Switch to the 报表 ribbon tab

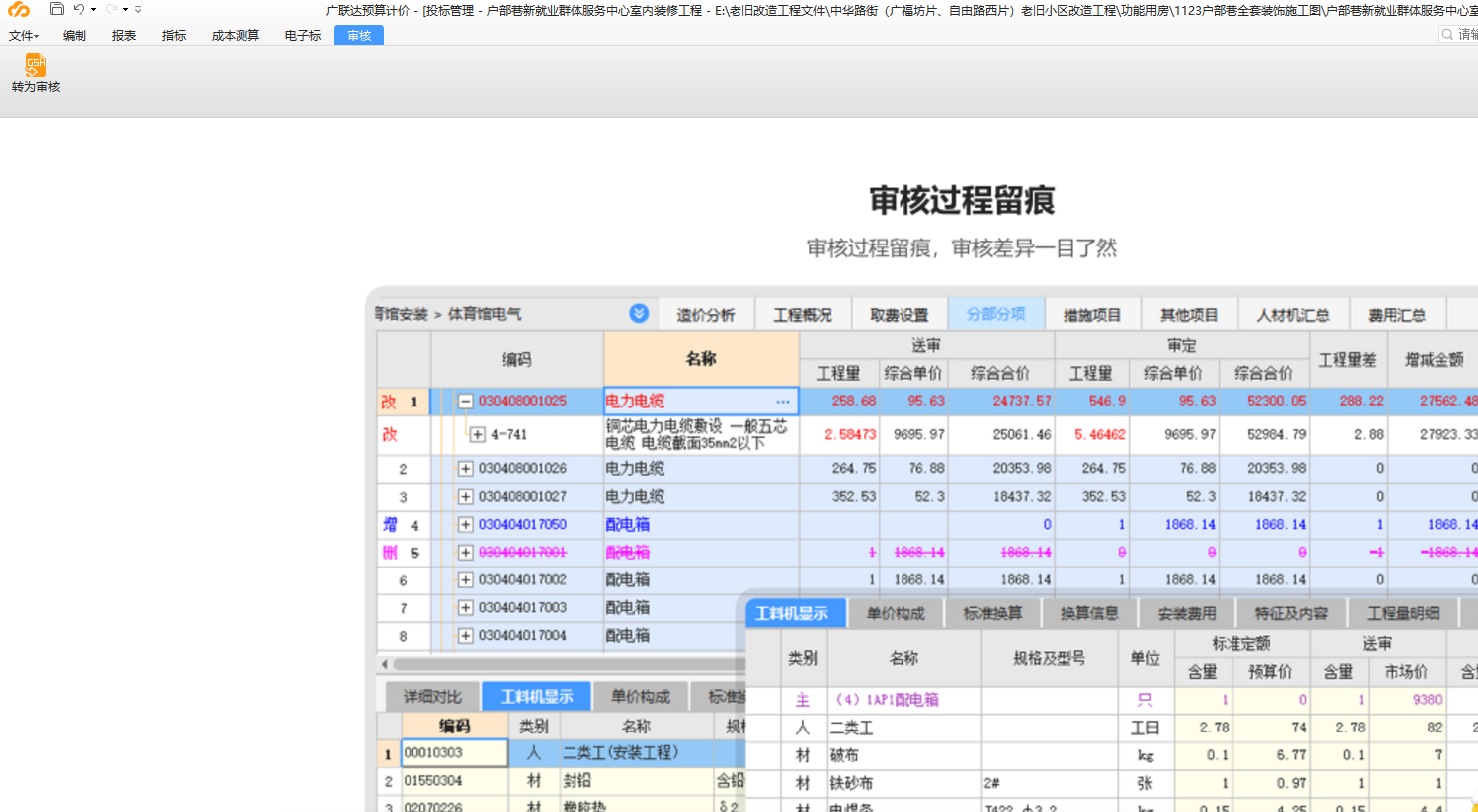click(124, 35)
